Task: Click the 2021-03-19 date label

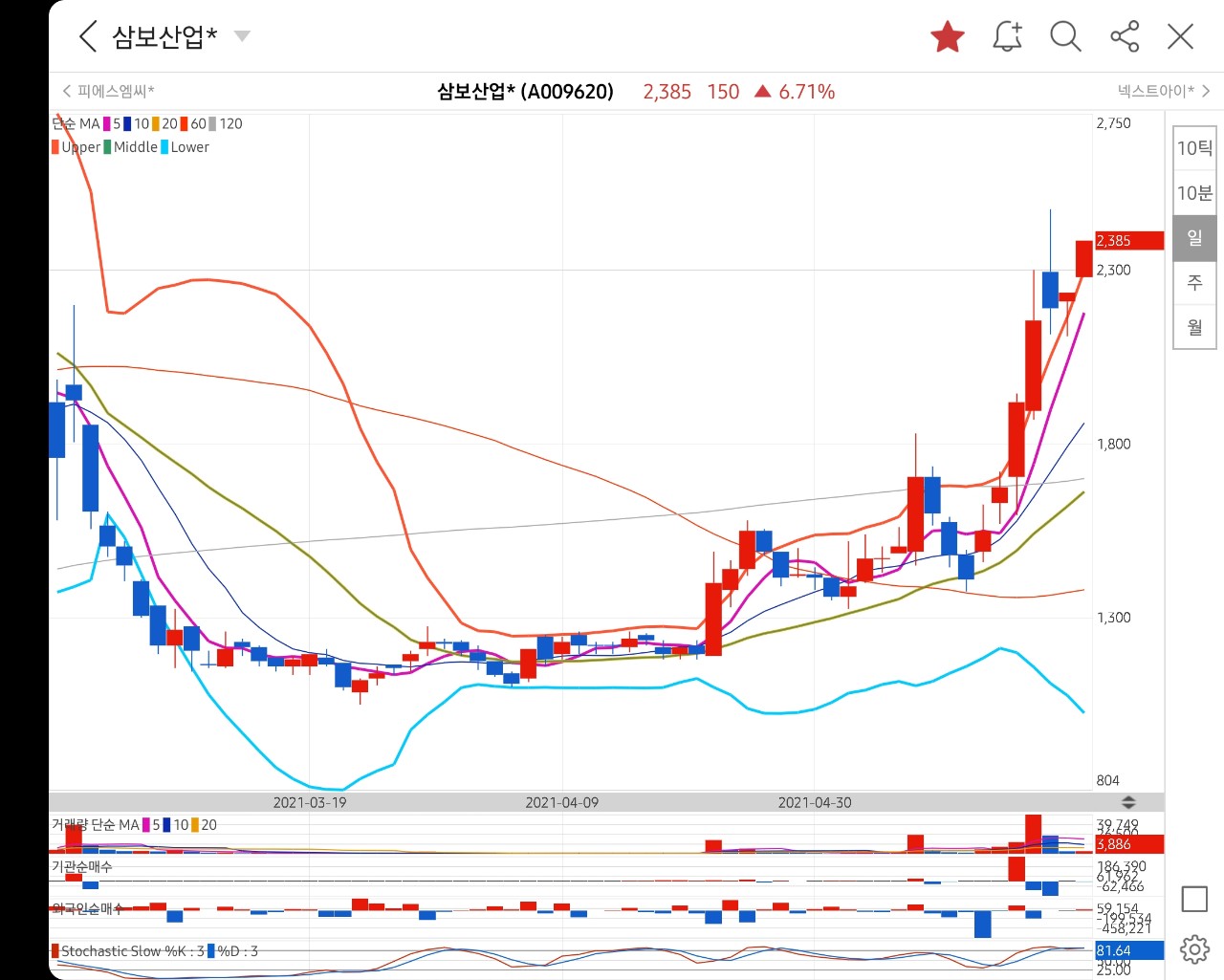Action: point(310,803)
